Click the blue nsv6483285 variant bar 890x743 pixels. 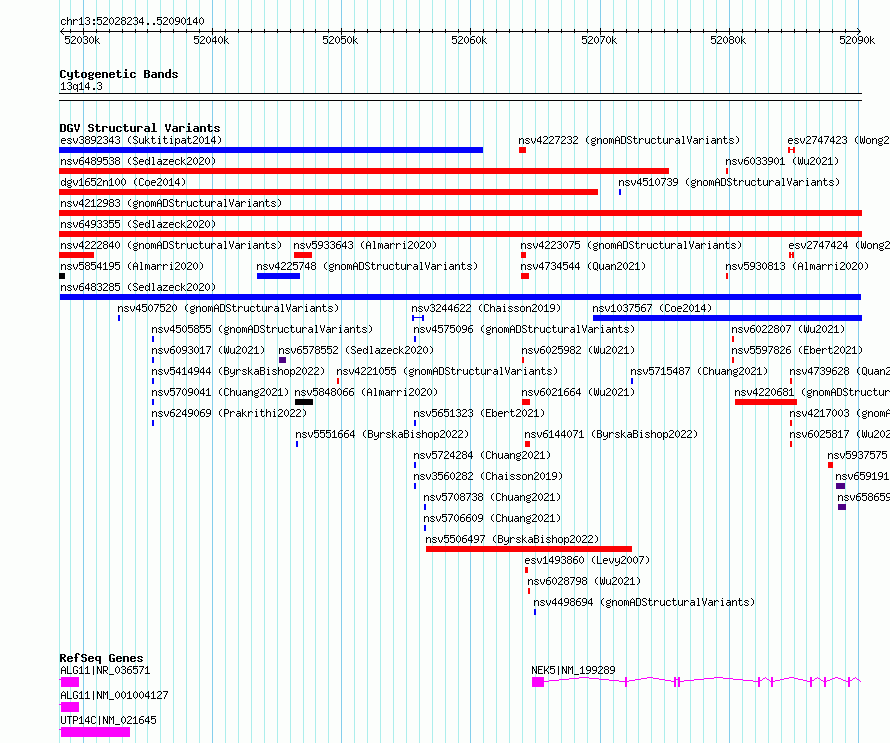(x=460, y=297)
